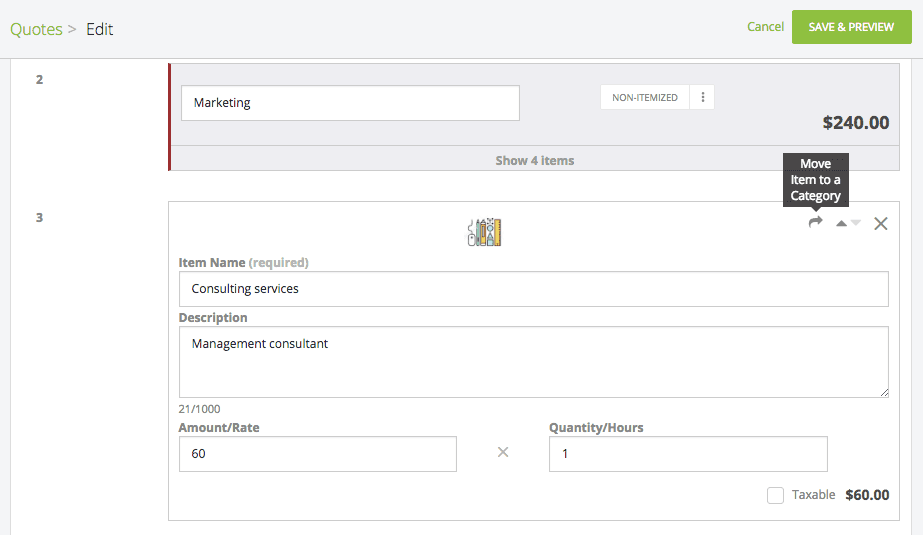Click the Move Item to Category arrow icon
This screenshot has width=923, height=535.
[816, 223]
